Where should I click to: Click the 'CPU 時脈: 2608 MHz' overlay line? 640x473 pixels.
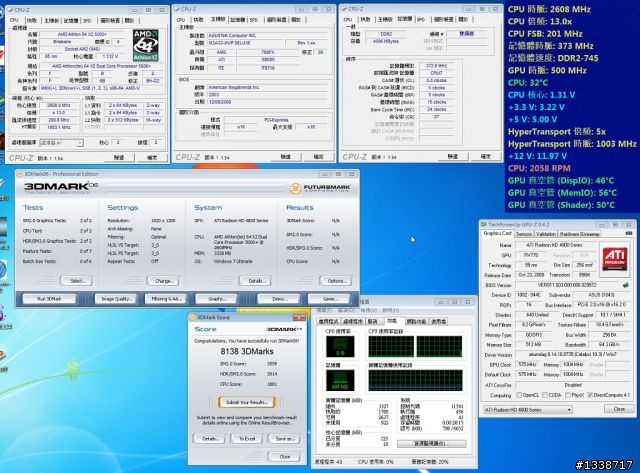pyautogui.click(x=549, y=9)
